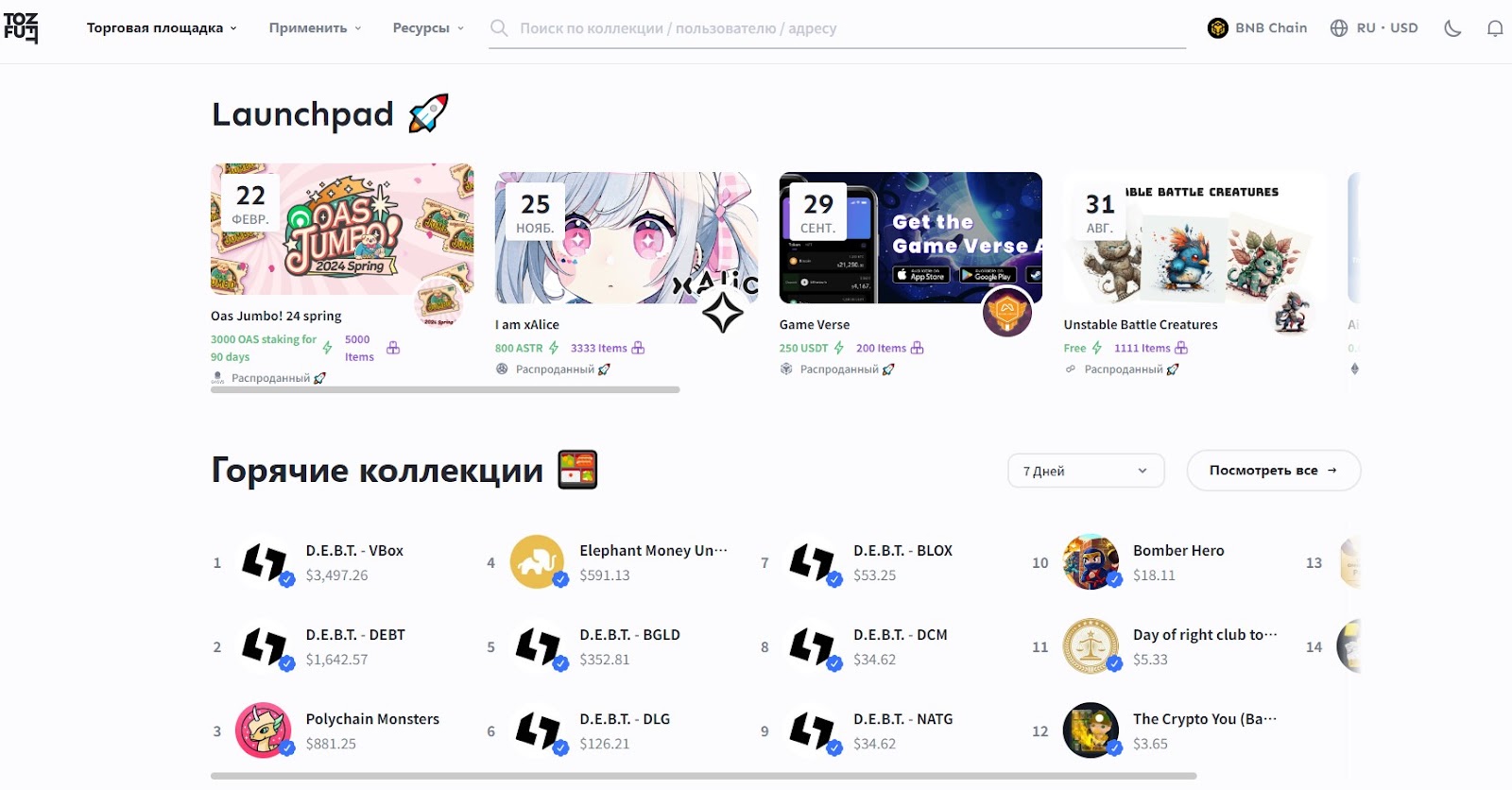
Task: Toggle dark mode with the moon icon
Action: click(x=1452, y=28)
